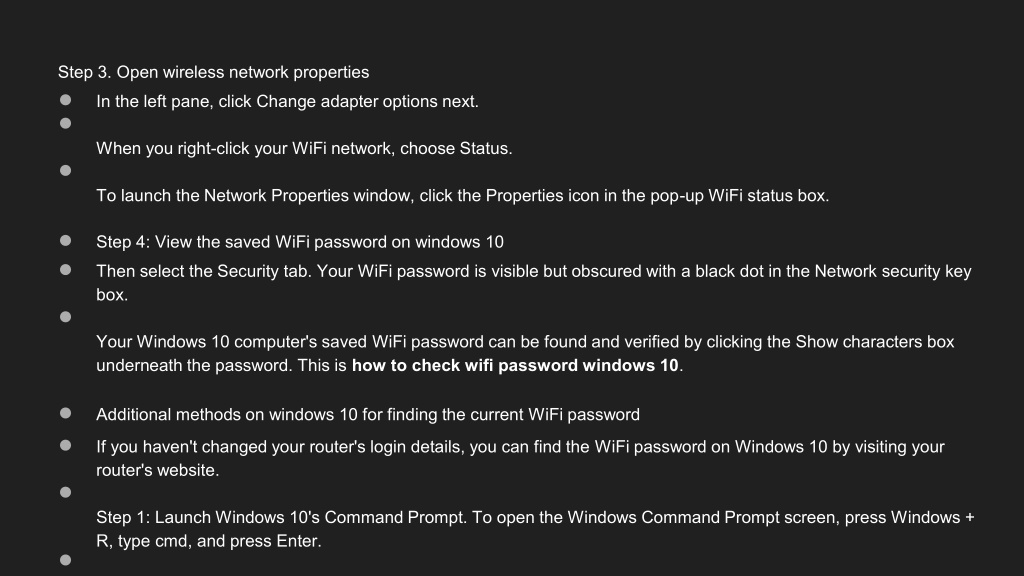The height and width of the screenshot is (576, 1024).
Task: Click the bullet before 'If you haven't changed your router's'
Action: coord(65,445)
